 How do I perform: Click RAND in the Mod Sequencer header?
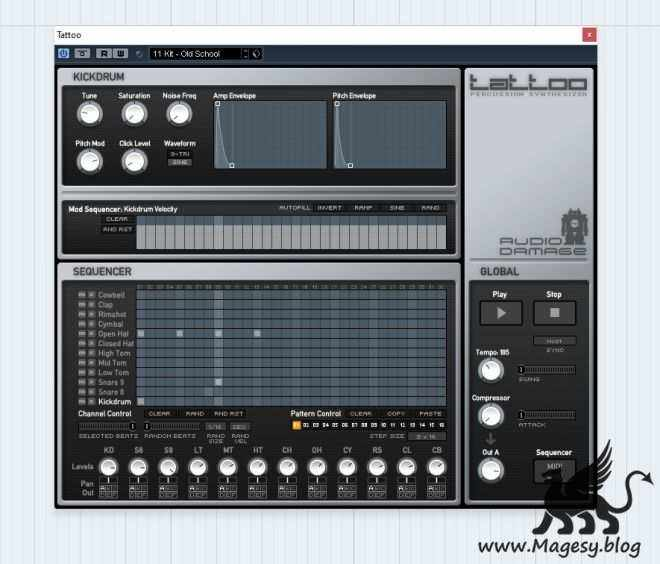(x=430, y=208)
